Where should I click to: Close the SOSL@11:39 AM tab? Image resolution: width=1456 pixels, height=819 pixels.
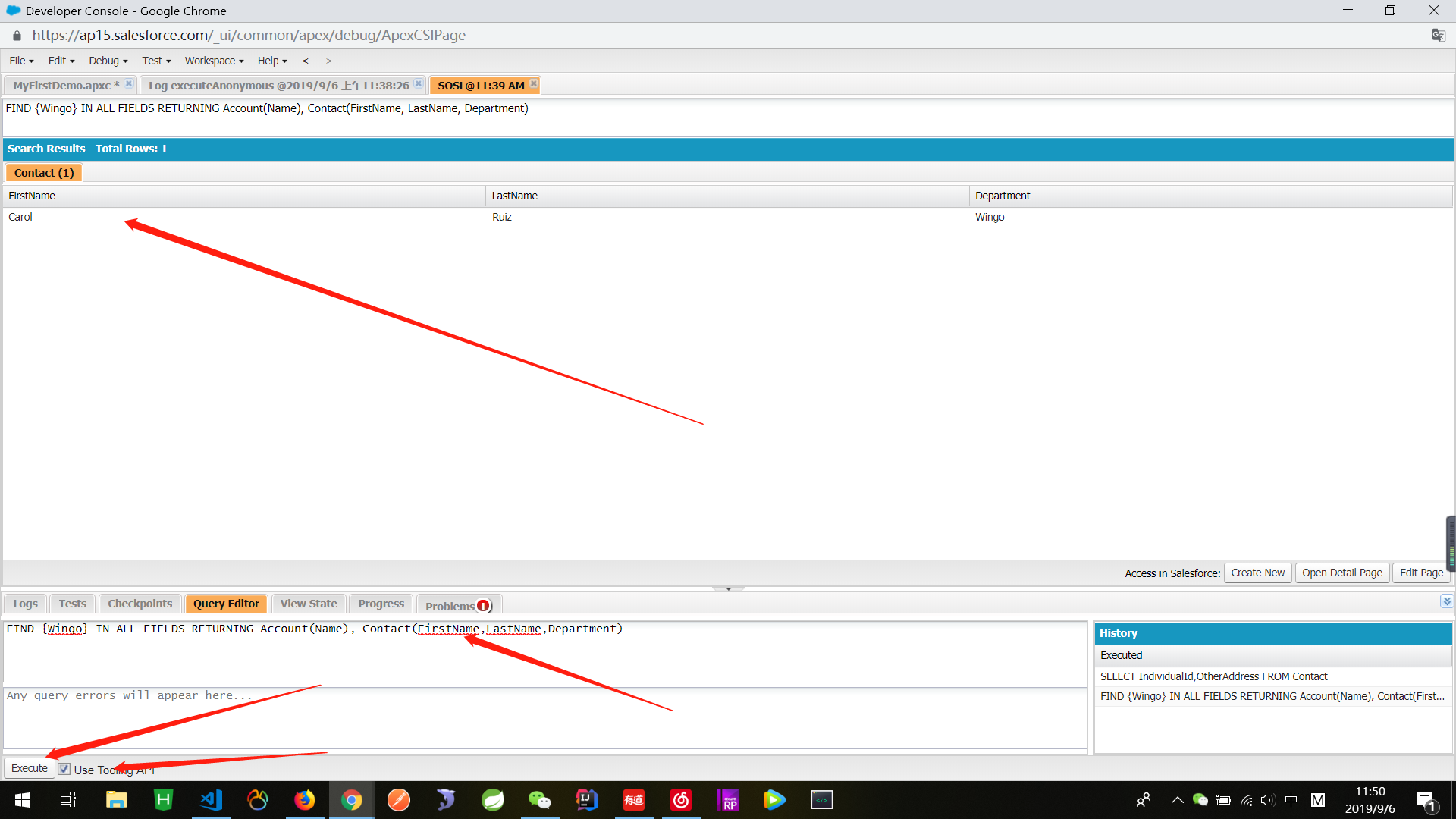(x=534, y=84)
